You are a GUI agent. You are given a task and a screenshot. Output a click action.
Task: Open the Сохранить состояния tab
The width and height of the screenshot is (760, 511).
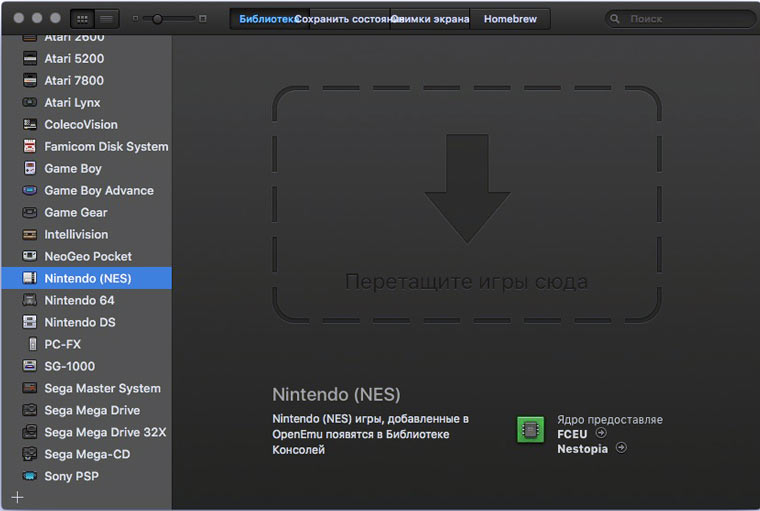pos(349,19)
